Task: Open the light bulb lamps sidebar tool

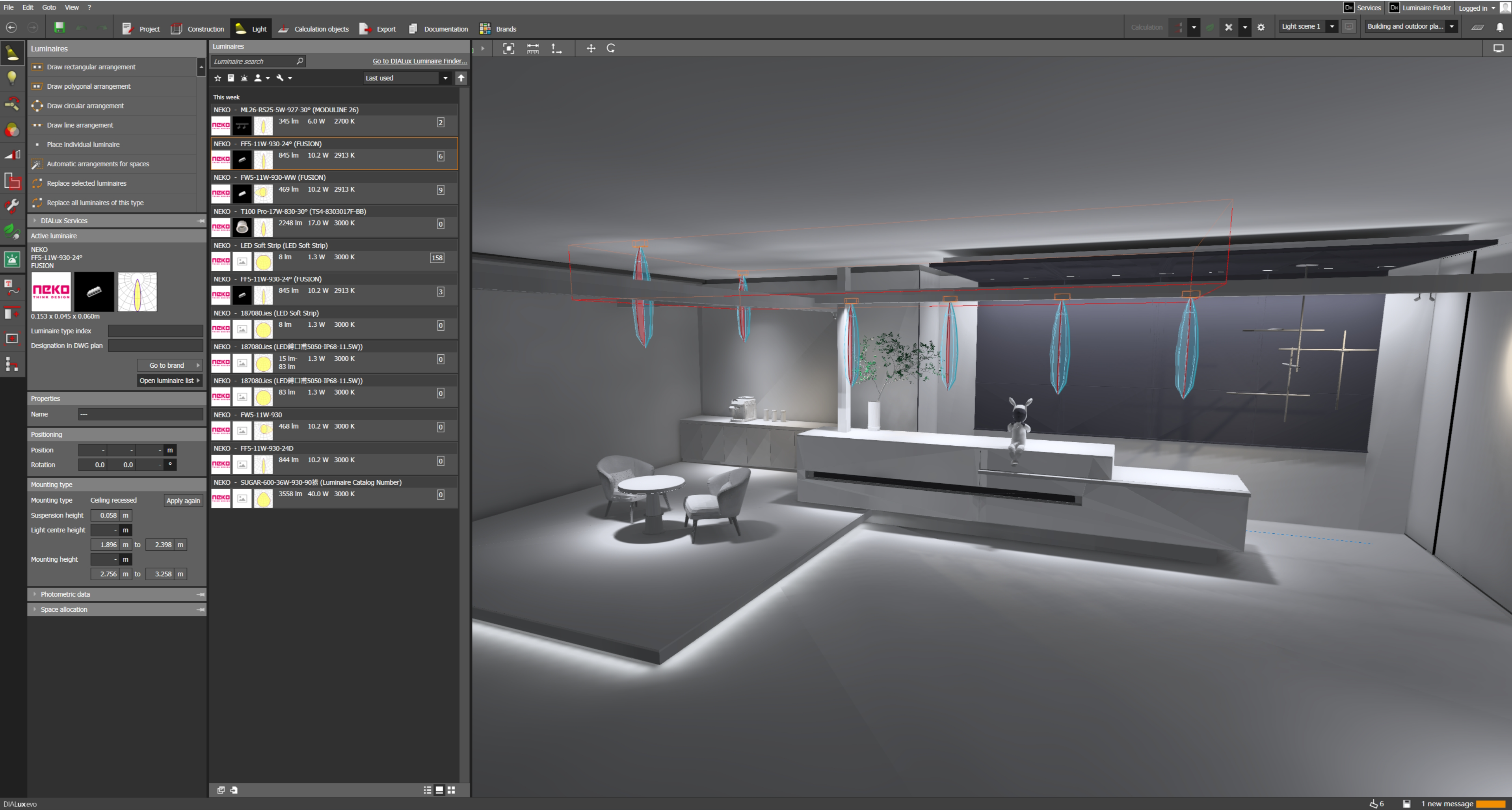Action: (x=12, y=78)
